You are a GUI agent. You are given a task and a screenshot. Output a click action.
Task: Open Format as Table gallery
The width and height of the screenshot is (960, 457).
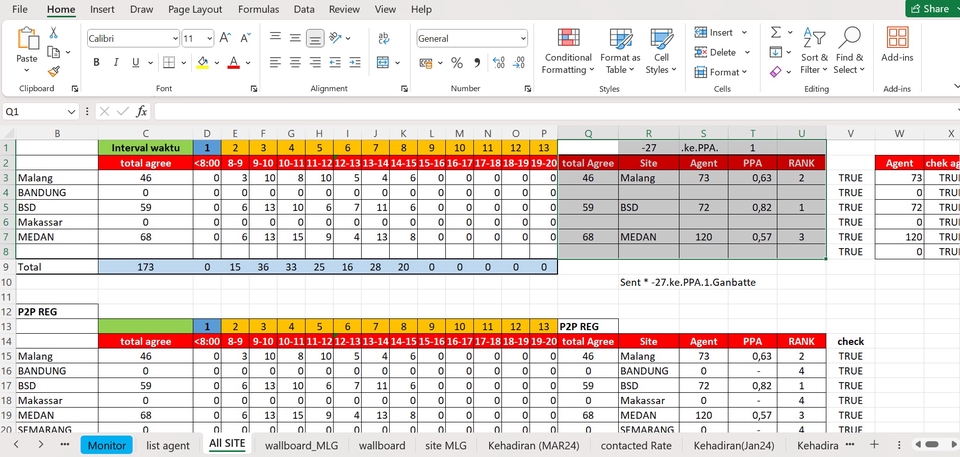(x=620, y=51)
